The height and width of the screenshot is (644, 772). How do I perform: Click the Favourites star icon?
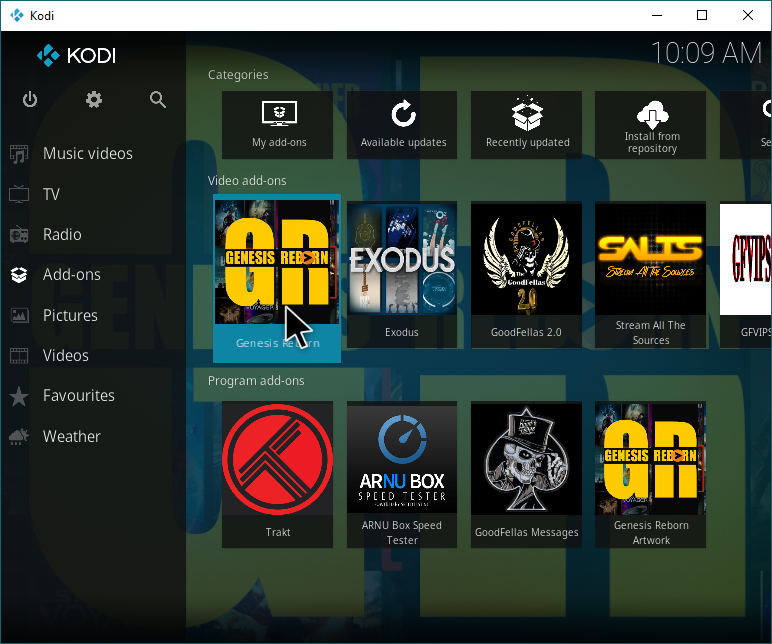tap(19, 396)
